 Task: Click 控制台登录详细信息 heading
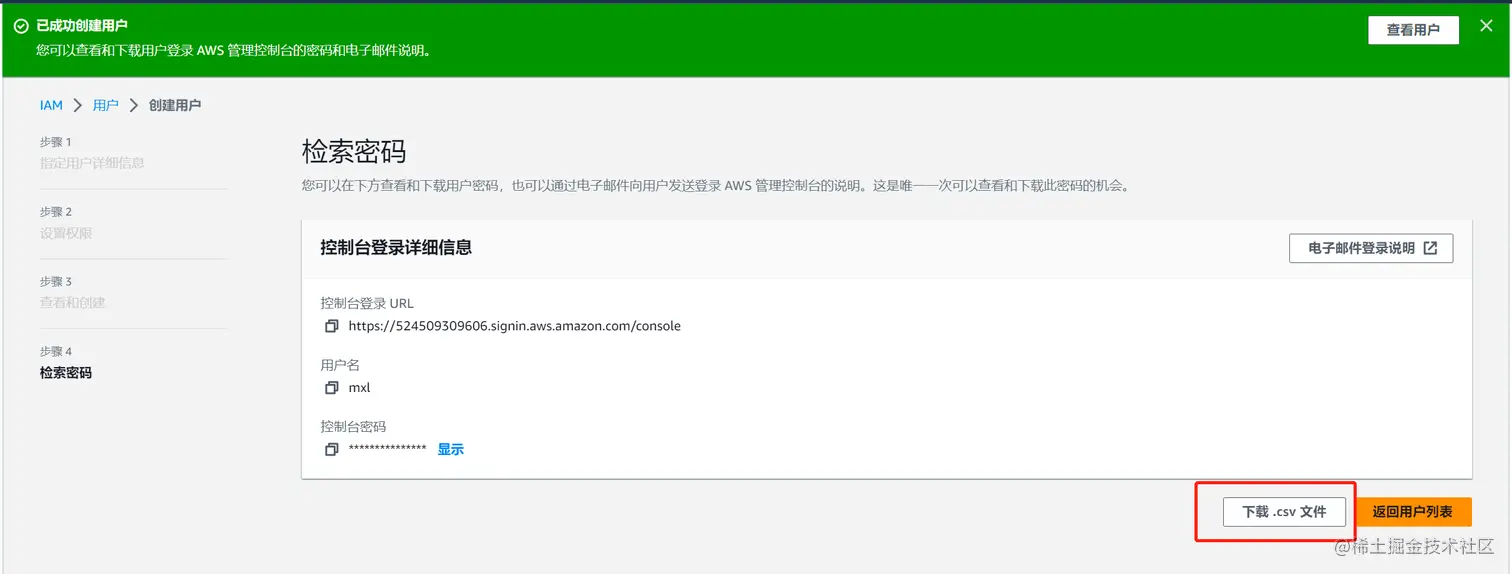(x=396, y=247)
